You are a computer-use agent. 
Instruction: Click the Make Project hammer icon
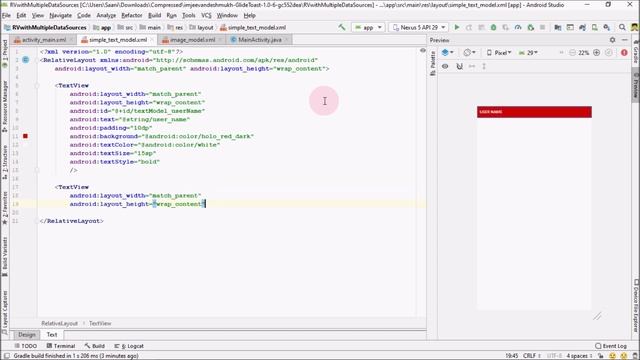click(x=342, y=27)
